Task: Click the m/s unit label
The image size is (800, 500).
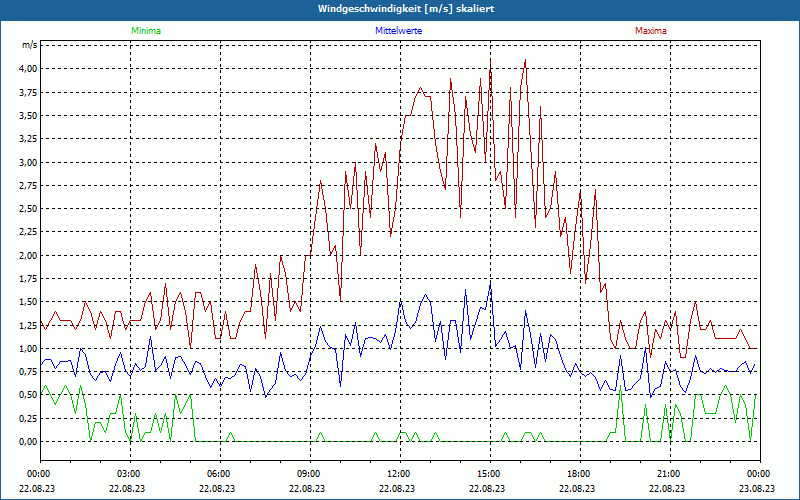Action: 29,45
